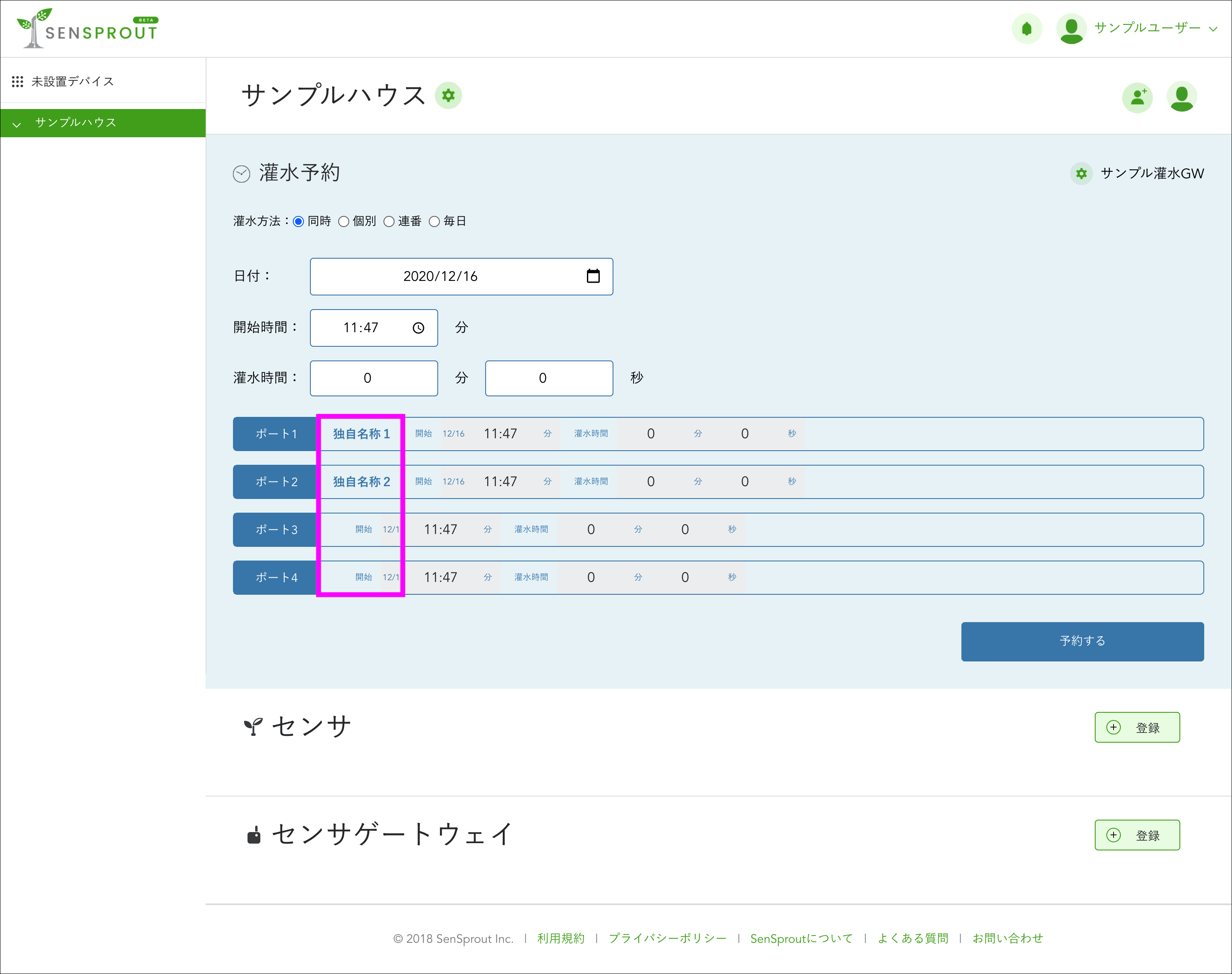The height and width of the screenshot is (974, 1232).
Task: Click ポート1 irrigation minutes value
Action: 651,434
